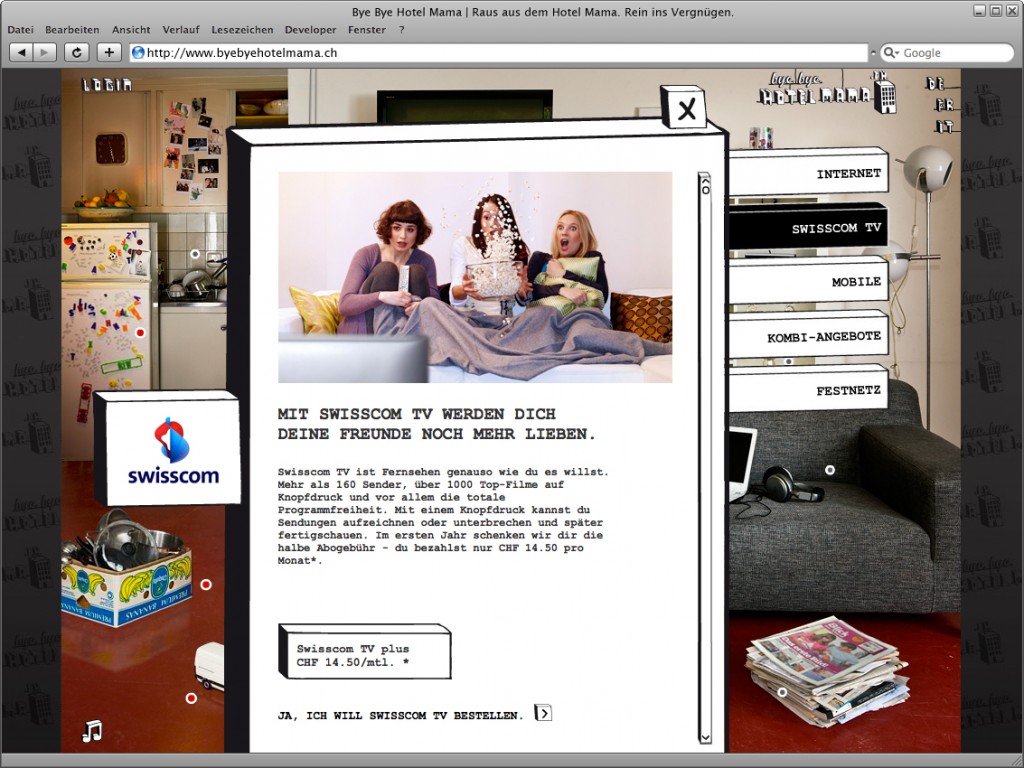Open the Google search magnifier dropdown
The height and width of the screenshot is (768, 1024).
891,53
